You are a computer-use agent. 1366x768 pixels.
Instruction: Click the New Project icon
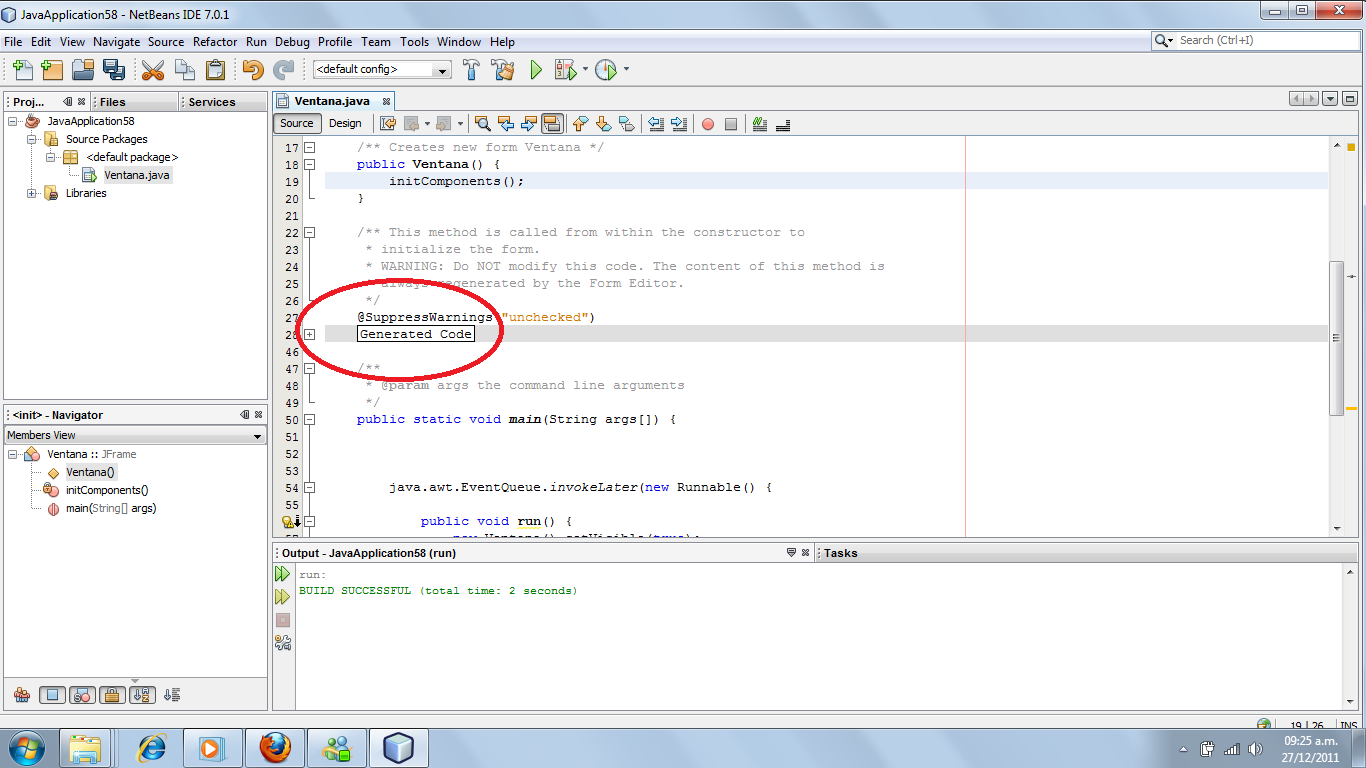pyautogui.click(x=51, y=70)
